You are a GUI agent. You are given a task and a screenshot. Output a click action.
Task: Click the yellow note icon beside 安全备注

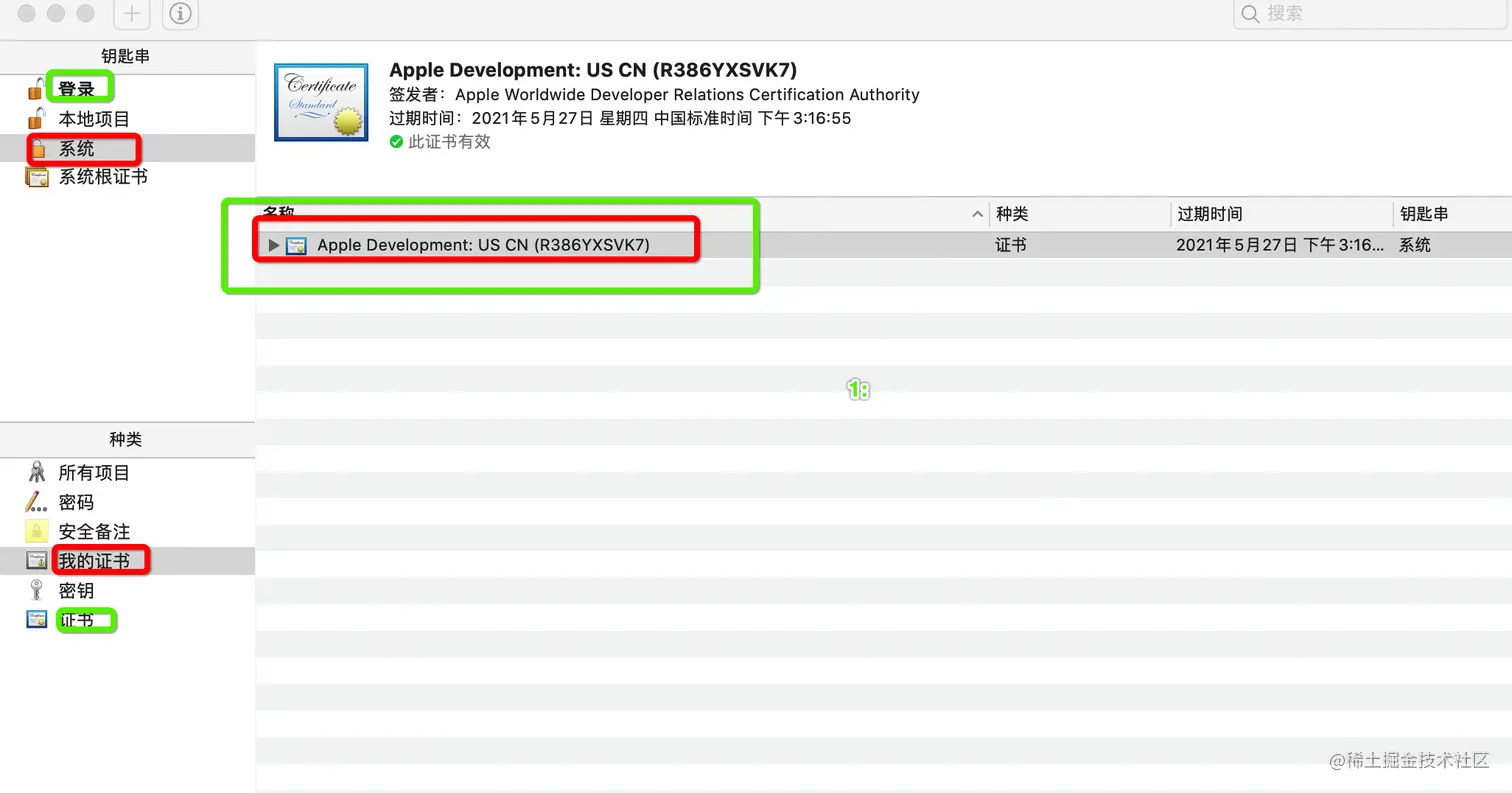[37, 531]
